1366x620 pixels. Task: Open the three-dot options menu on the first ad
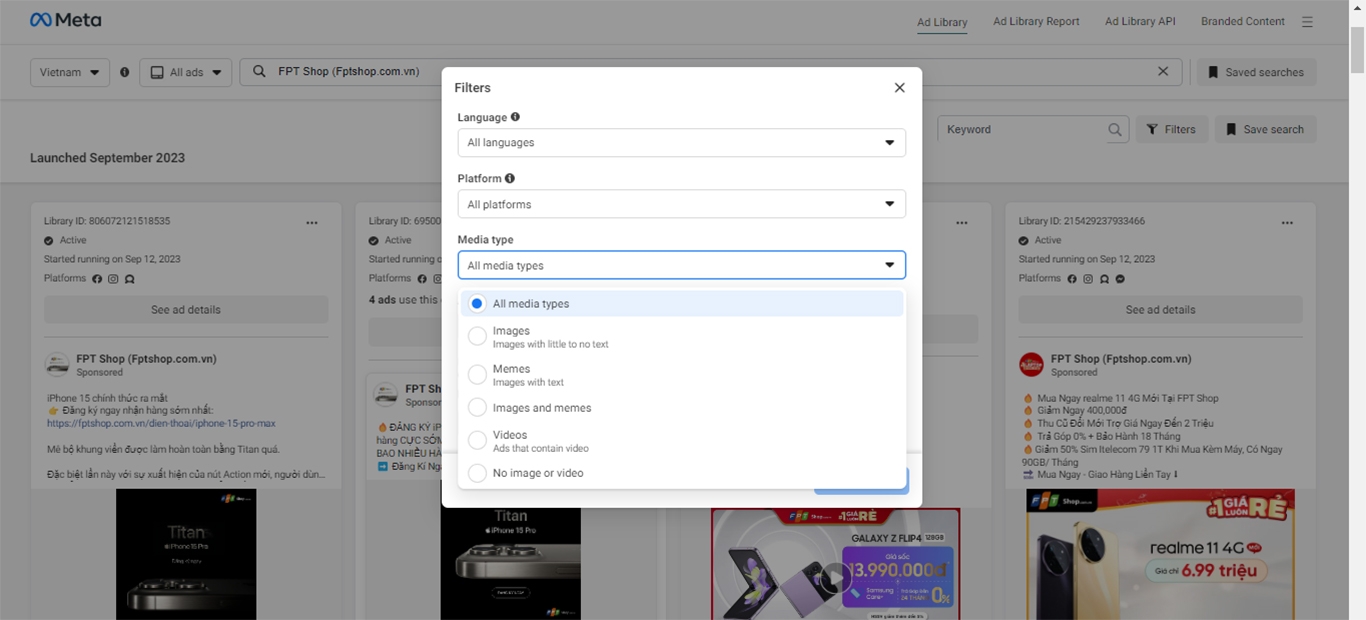[311, 222]
